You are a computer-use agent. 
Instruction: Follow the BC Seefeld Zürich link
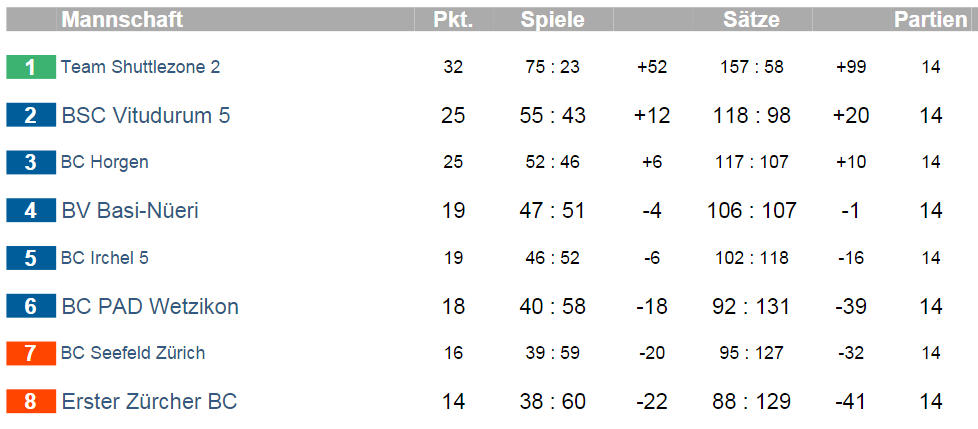[133, 353]
